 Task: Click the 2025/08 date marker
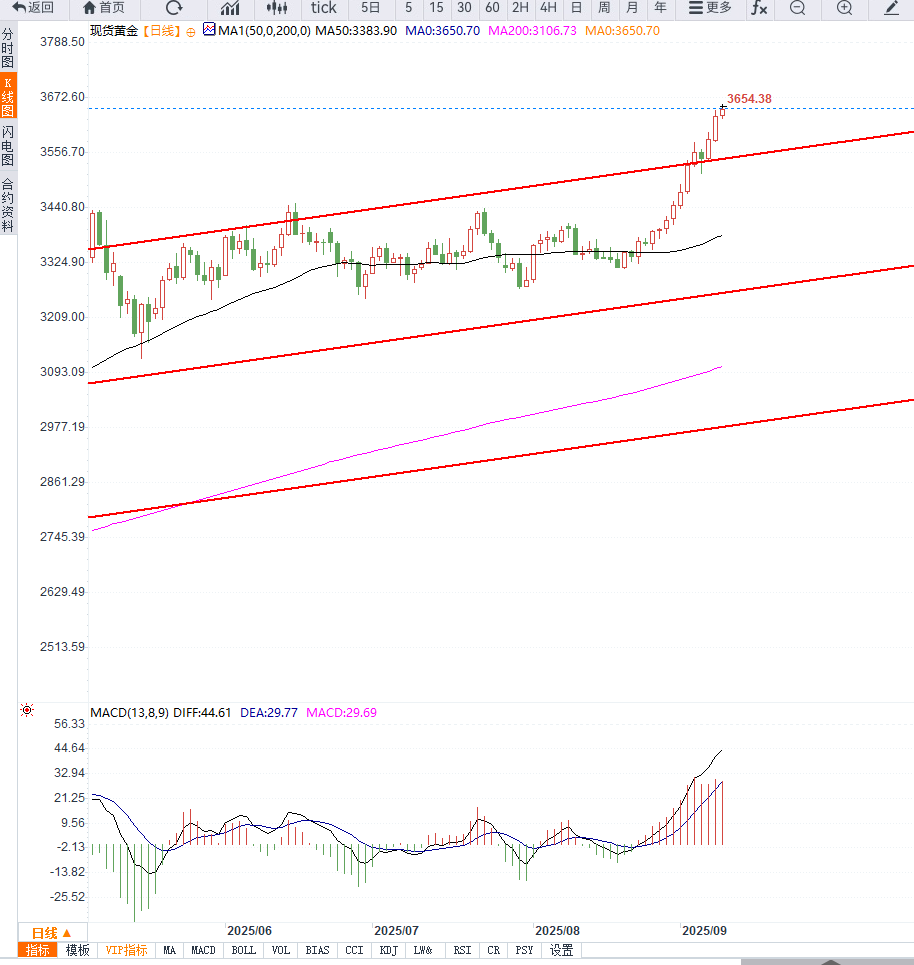(558, 931)
